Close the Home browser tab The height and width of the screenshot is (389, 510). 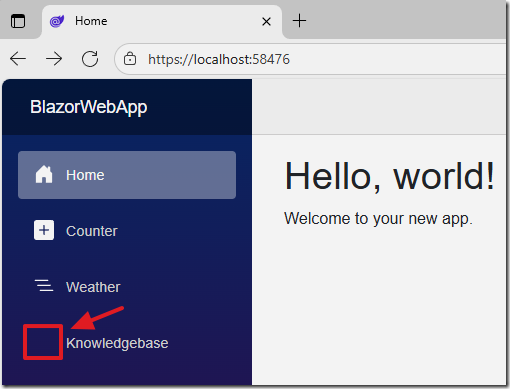point(266,22)
